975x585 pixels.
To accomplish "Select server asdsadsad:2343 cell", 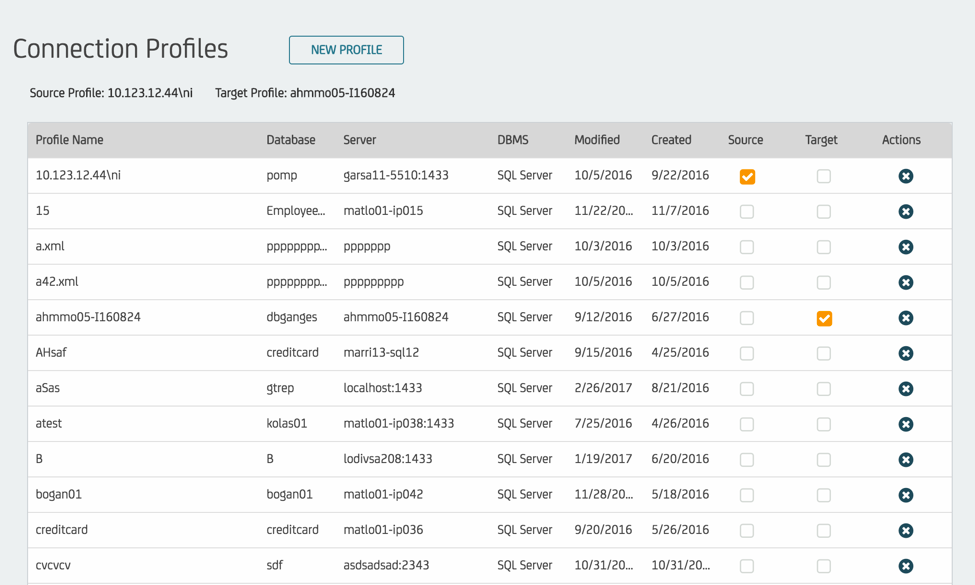I will 386,565.
